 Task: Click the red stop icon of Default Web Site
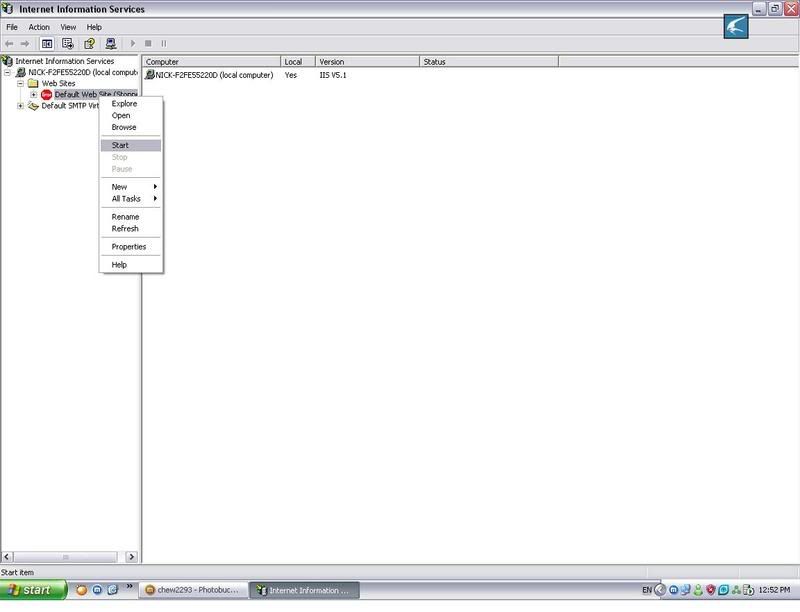coord(46,94)
